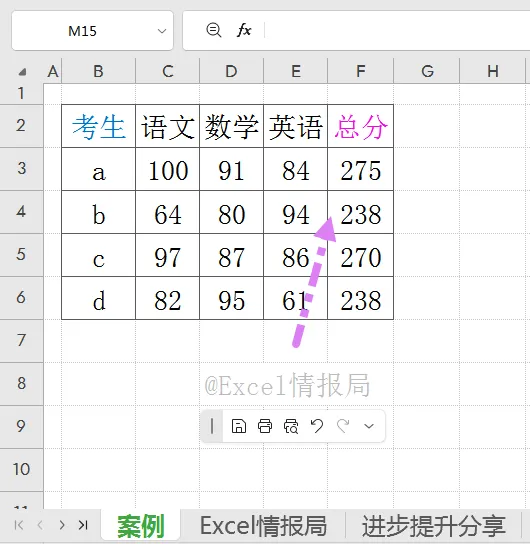Viewport: 530px width, 544px height.
Task: Select column C header
Action: coord(168,71)
